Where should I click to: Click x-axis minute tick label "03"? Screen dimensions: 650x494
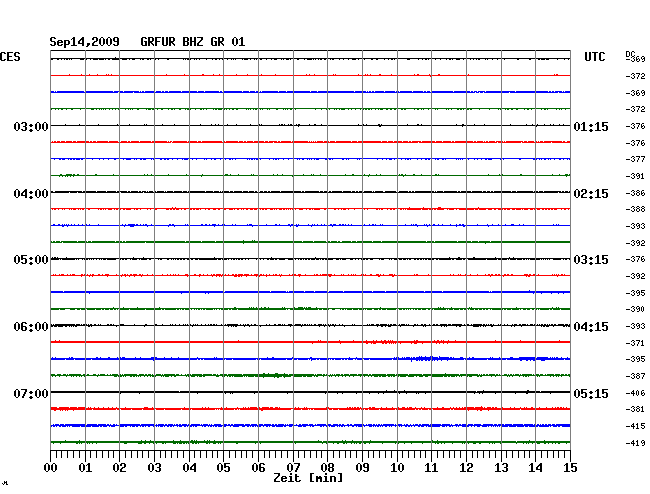click(155, 468)
